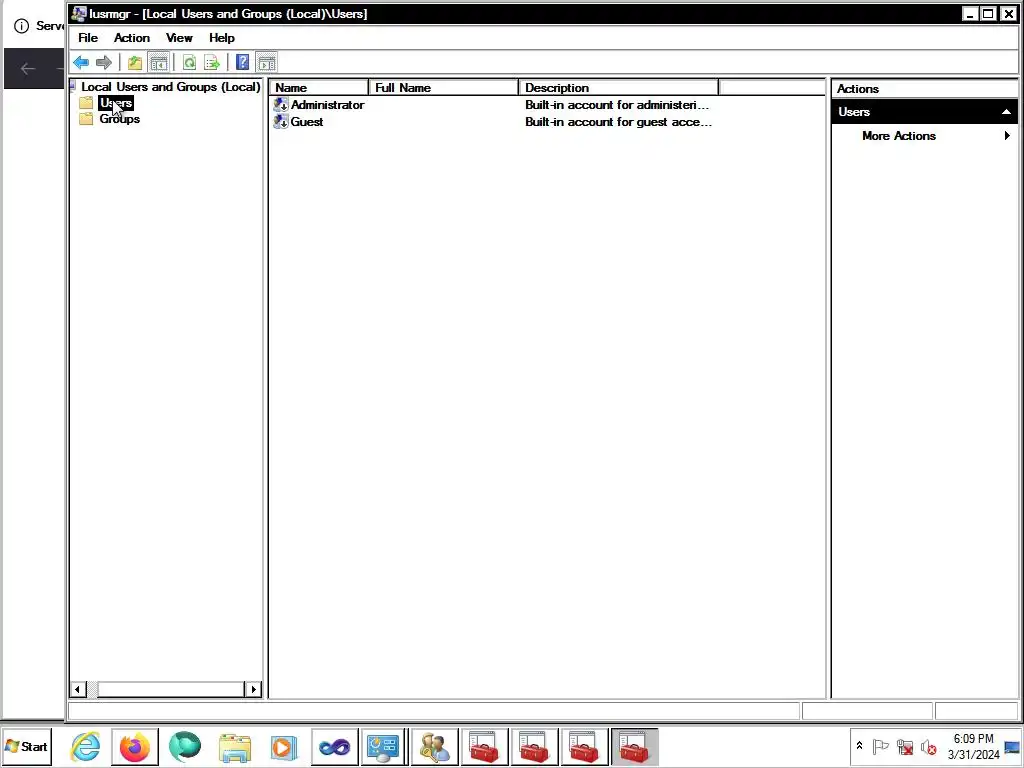Toggle Show/Hide Action Pane toolbar icon
The image size is (1024, 768).
click(266, 63)
